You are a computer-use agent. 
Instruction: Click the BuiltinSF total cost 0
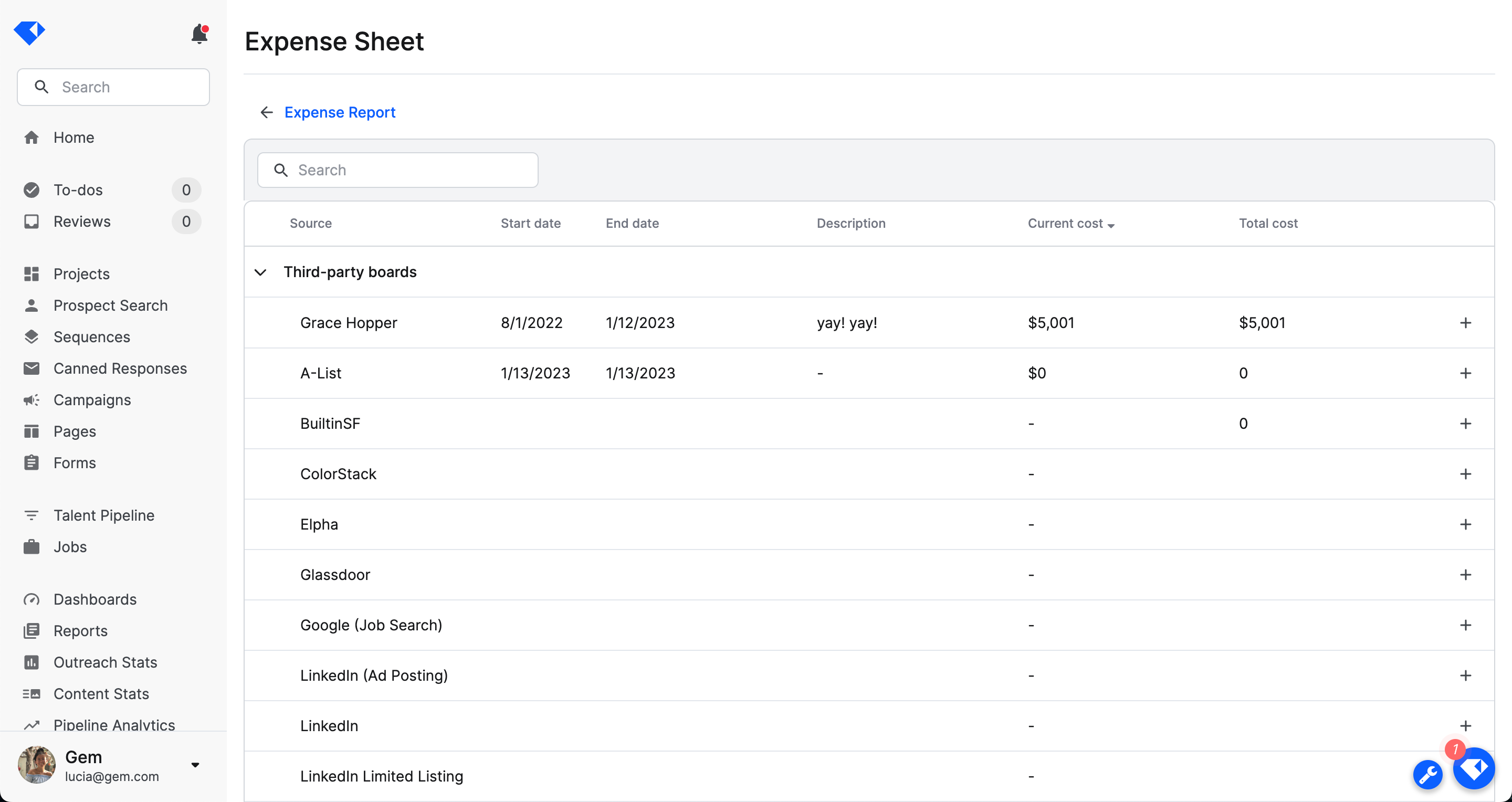click(x=1243, y=424)
